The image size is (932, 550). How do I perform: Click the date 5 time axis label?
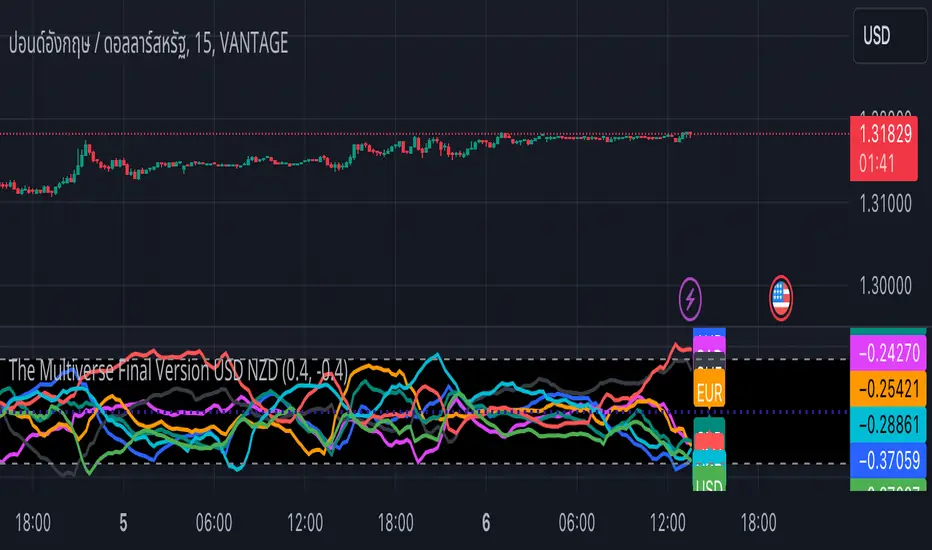123,523
